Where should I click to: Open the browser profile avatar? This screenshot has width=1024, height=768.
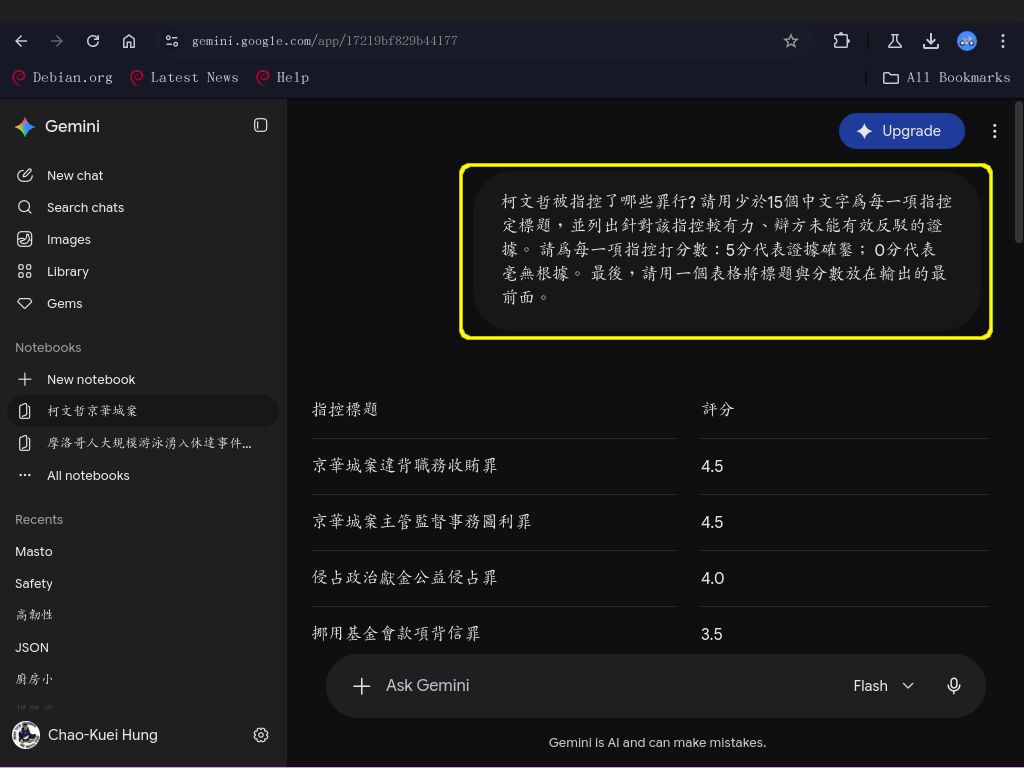967,41
